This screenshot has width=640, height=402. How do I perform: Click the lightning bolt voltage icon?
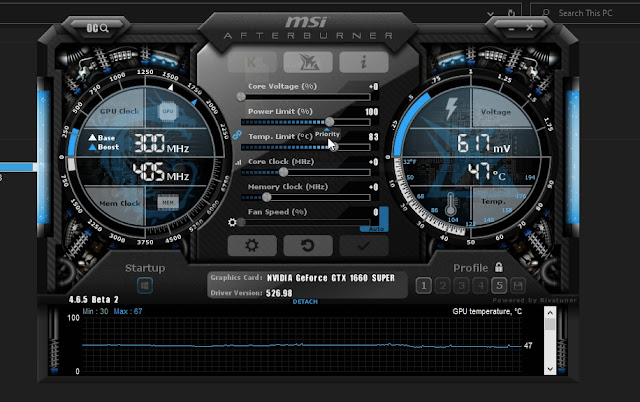coord(451,108)
